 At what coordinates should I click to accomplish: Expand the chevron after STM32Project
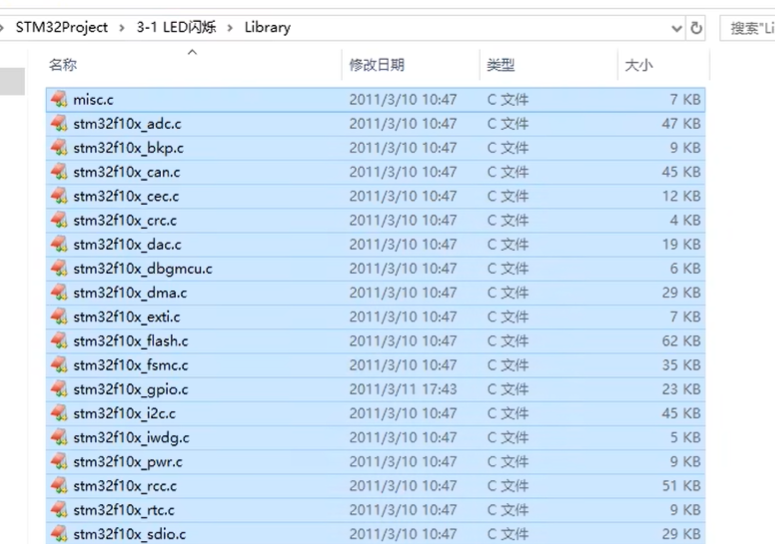[122, 28]
